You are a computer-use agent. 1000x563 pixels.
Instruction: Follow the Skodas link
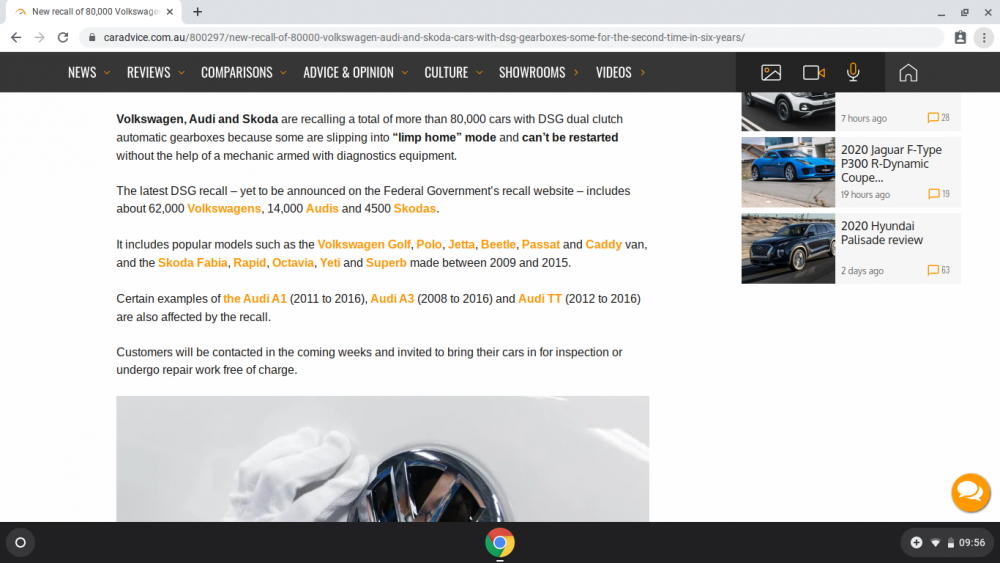pyautogui.click(x=415, y=208)
